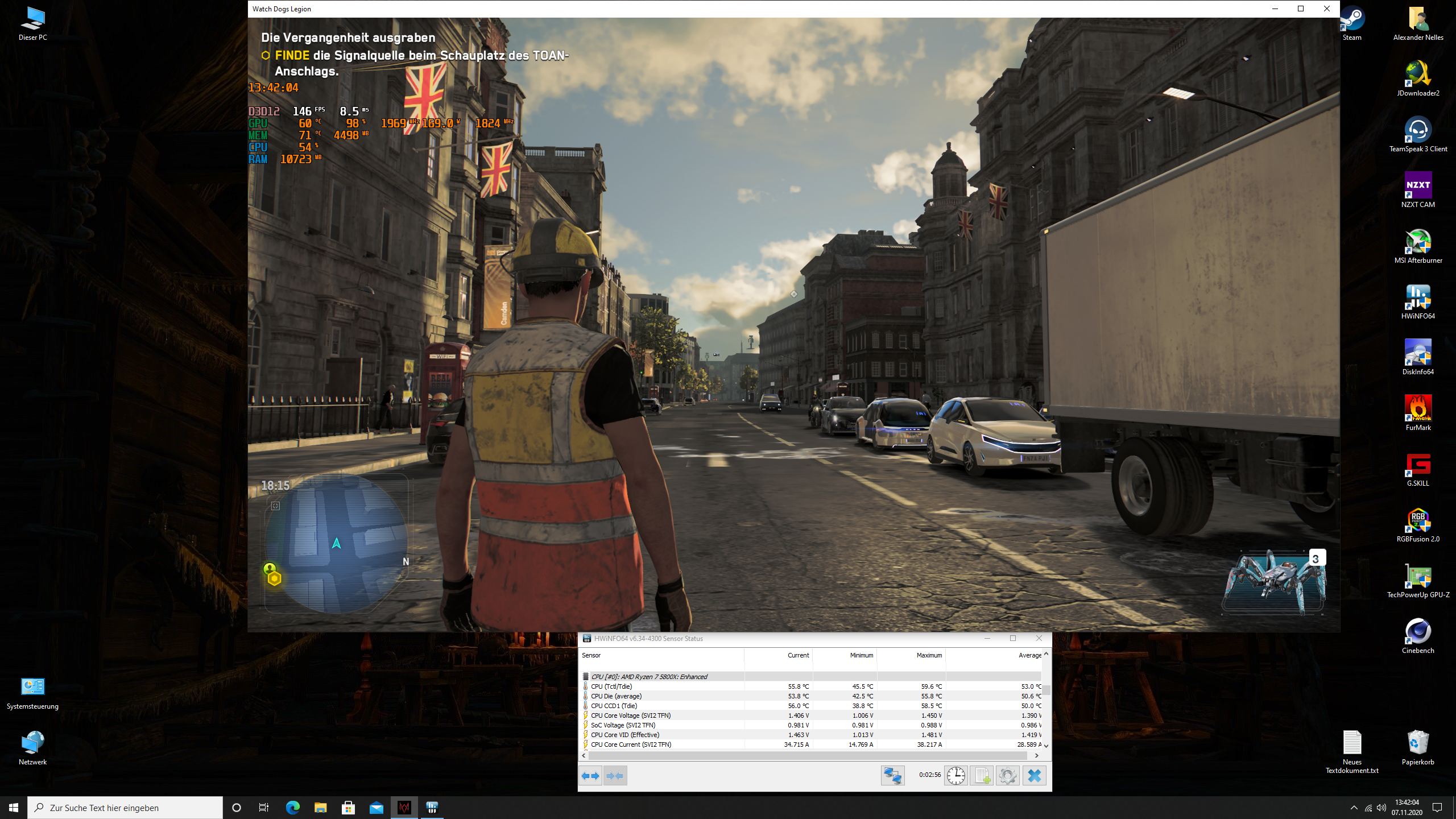Switch to Watch Dogs Legion taskbar button
The height and width of the screenshot is (819, 1456).
coord(404,808)
